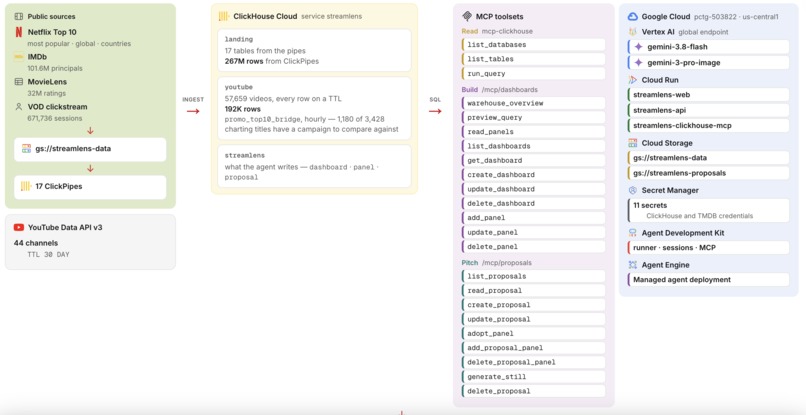Click the read_proposal tool row
Screen dimensions: 806x415
click(x=534, y=291)
